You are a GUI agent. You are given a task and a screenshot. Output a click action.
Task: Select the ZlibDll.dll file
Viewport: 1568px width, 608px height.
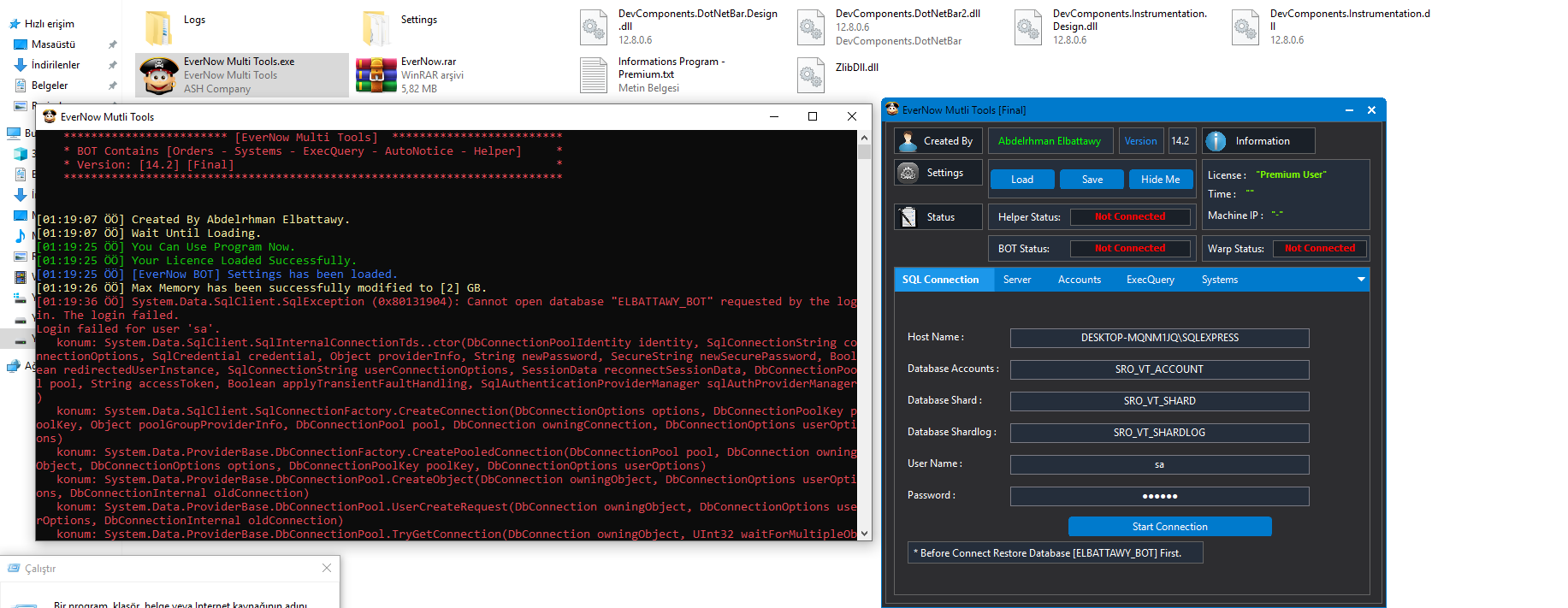pyautogui.click(x=838, y=75)
